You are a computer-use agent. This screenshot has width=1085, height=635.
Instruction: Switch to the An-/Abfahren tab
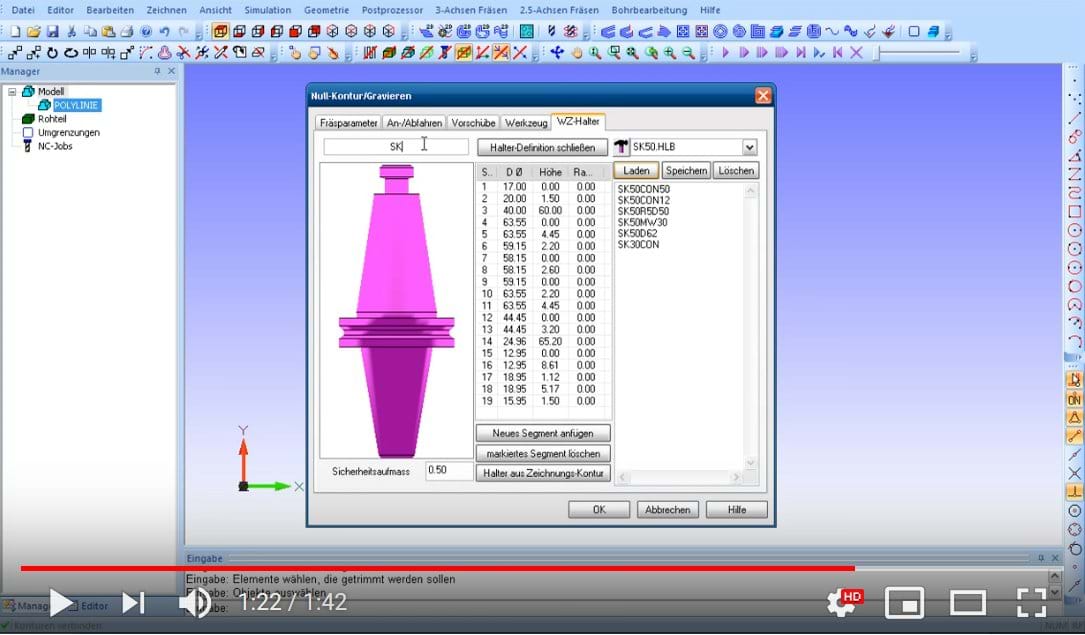[x=414, y=122]
